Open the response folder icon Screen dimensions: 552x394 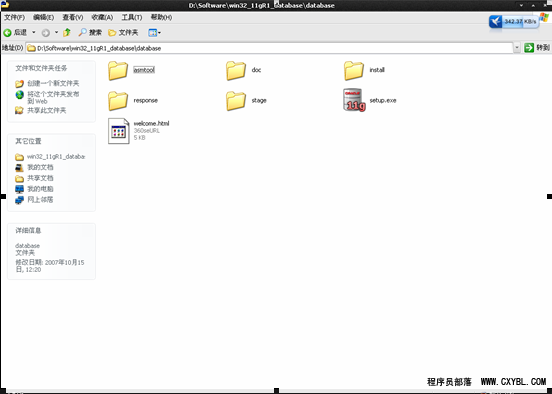click(x=118, y=101)
